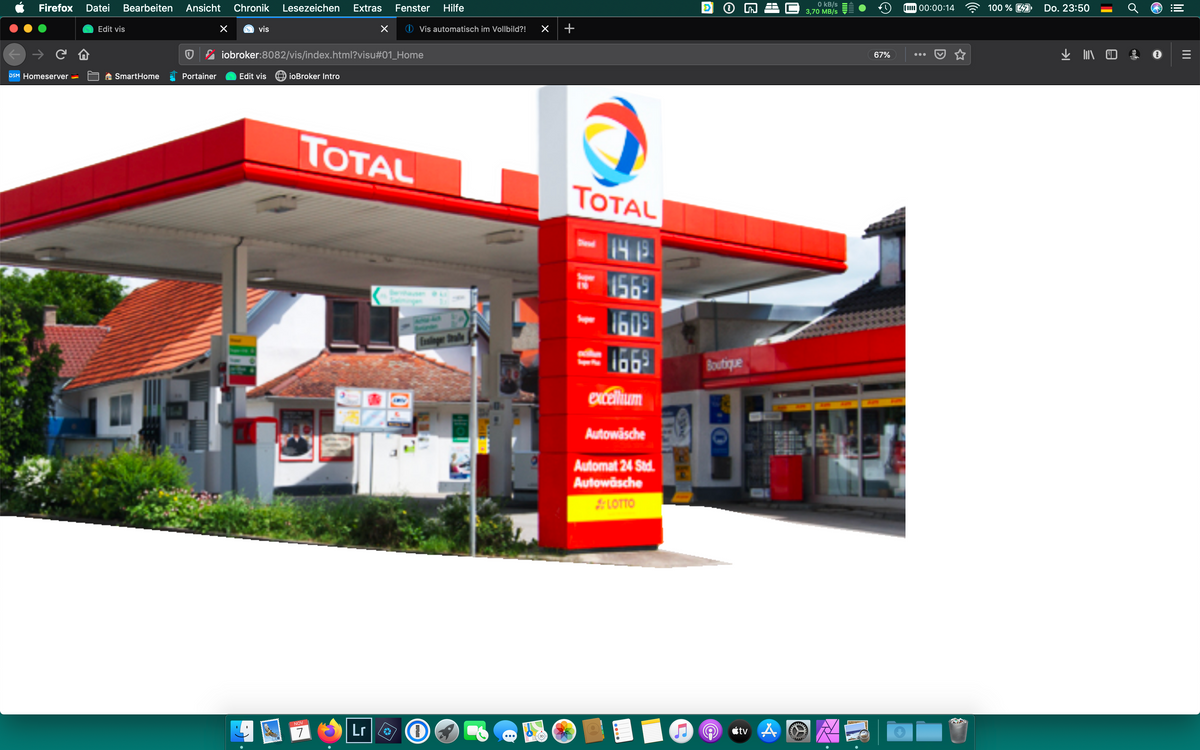The width and height of the screenshot is (1200, 750).
Task: Go to Firefox home page
Action: tap(84, 55)
